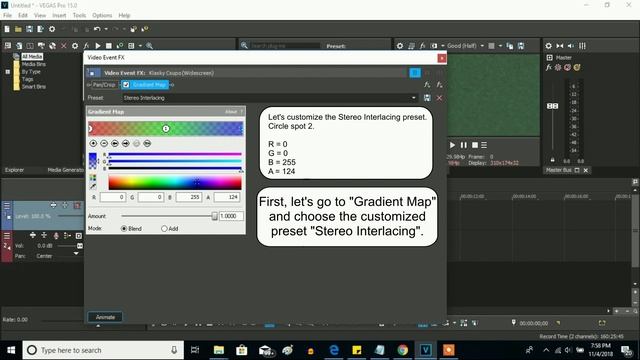The image size is (640, 360).
Task: Click the Search plug-ins field
Action: point(284,46)
